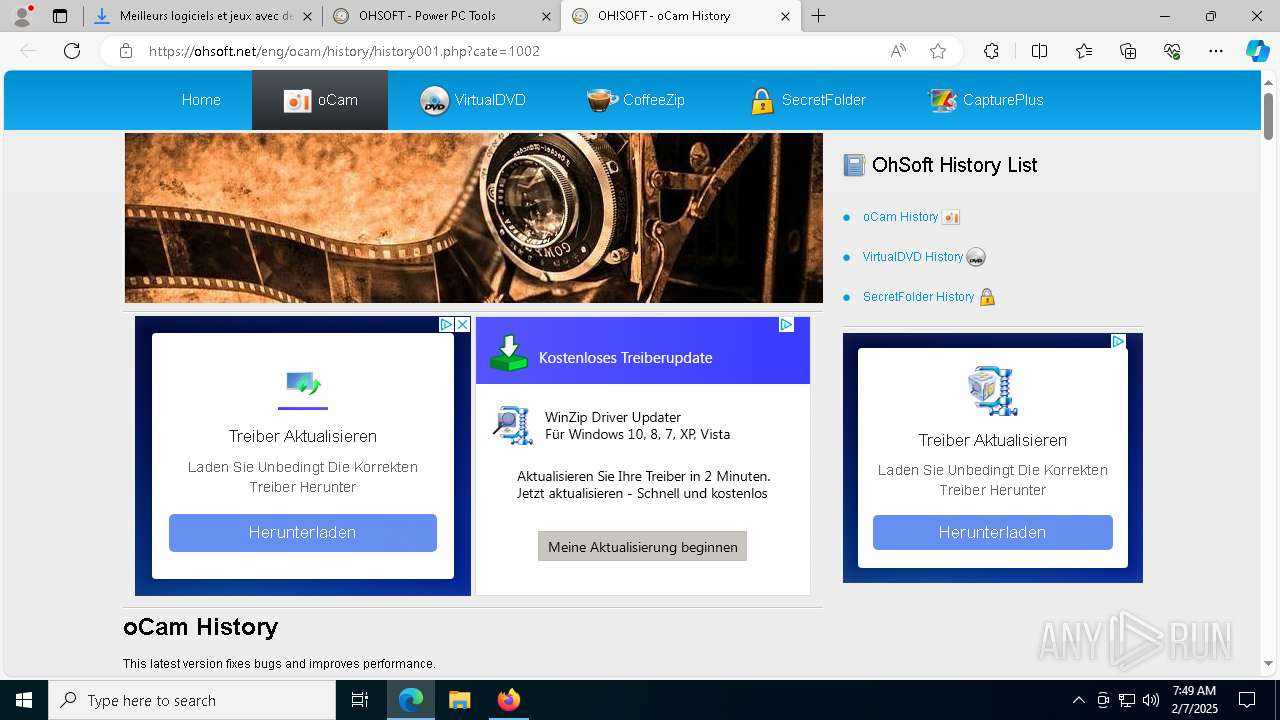Click Herunterladen button in sidebar ad
This screenshot has width=1280, height=720.
(x=993, y=532)
